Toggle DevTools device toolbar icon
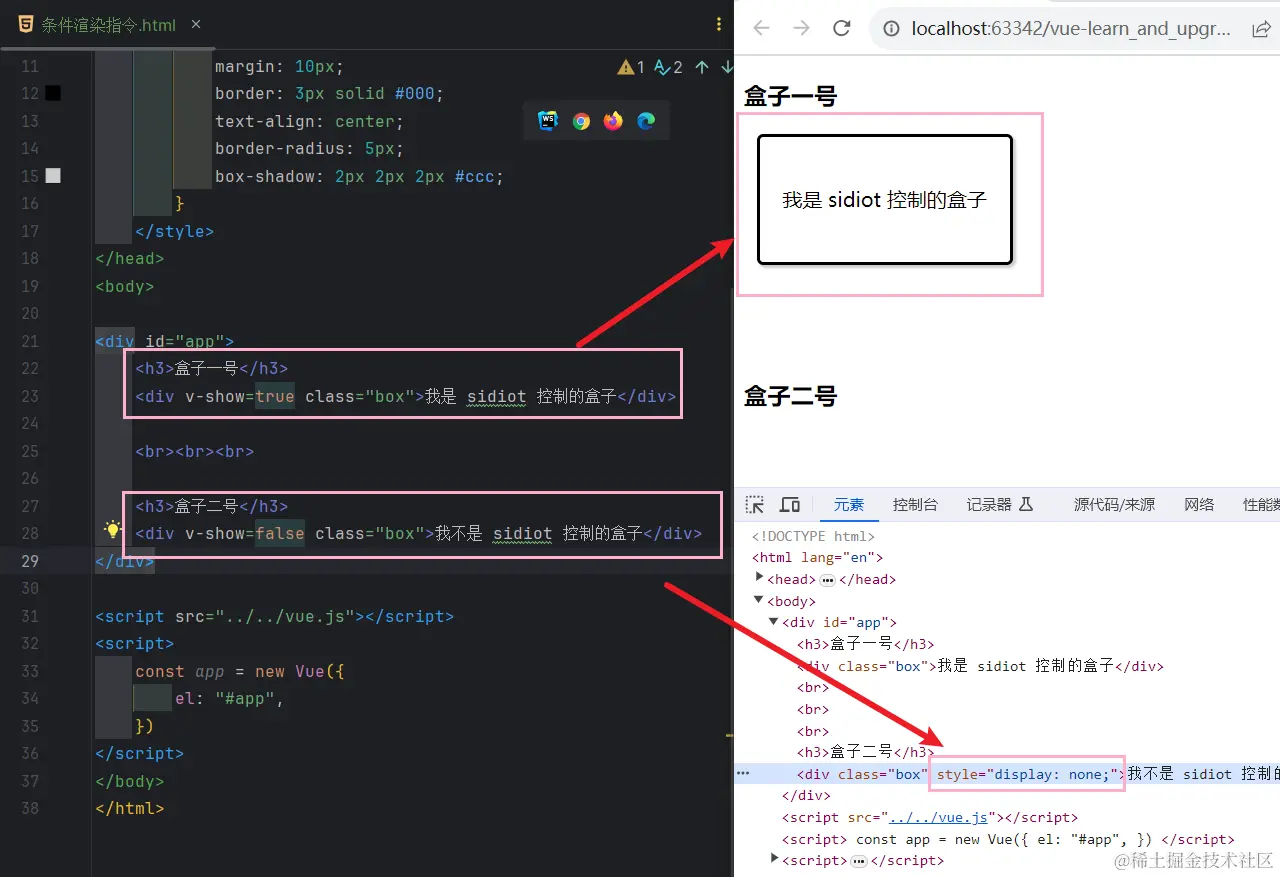This screenshot has height=877, width=1280. 790,504
